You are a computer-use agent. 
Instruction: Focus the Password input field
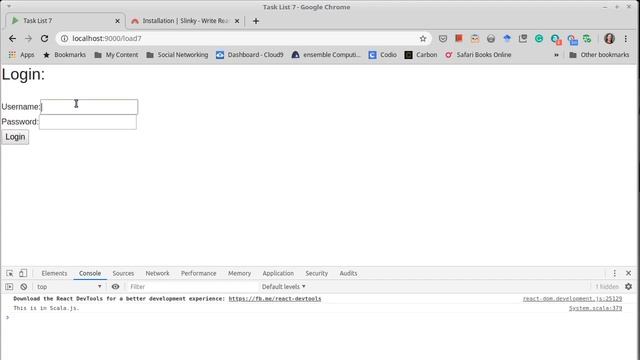click(88, 122)
